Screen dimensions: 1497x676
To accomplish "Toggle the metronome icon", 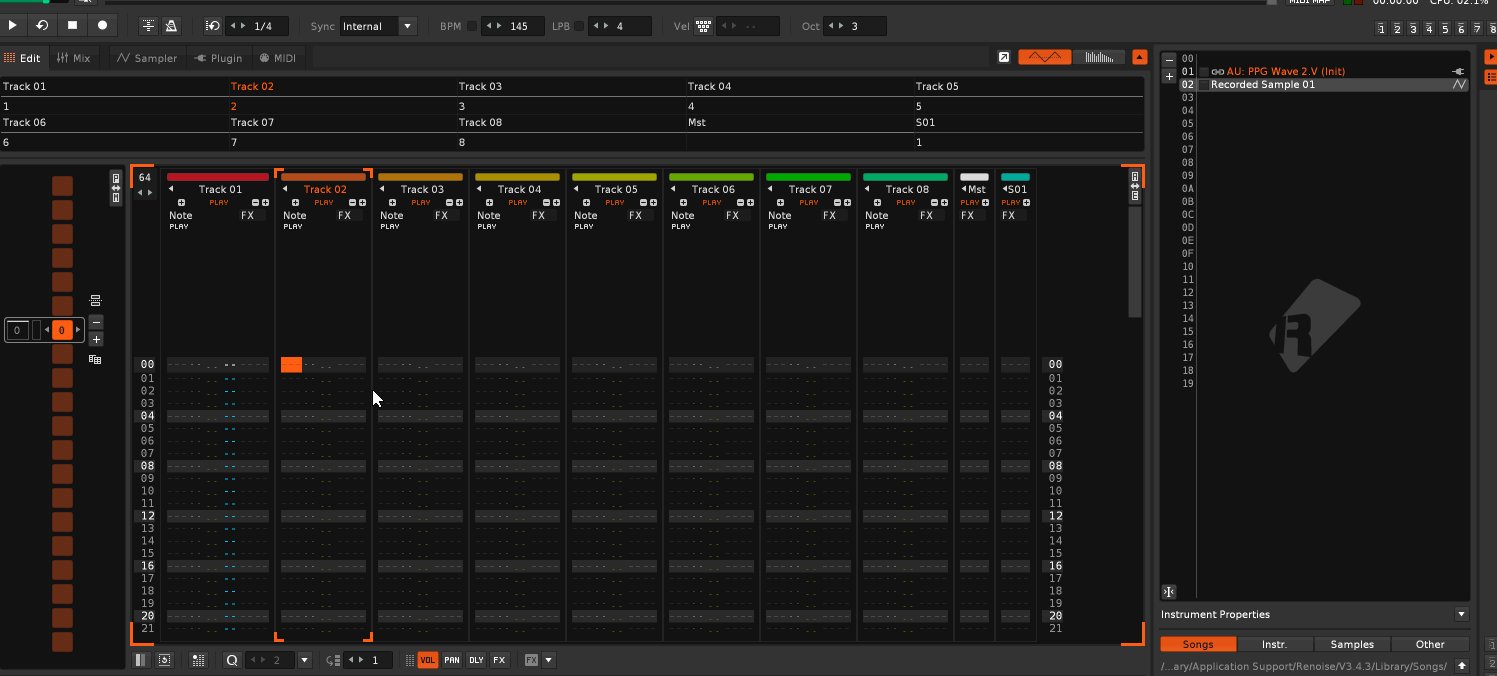I will point(171,26).
